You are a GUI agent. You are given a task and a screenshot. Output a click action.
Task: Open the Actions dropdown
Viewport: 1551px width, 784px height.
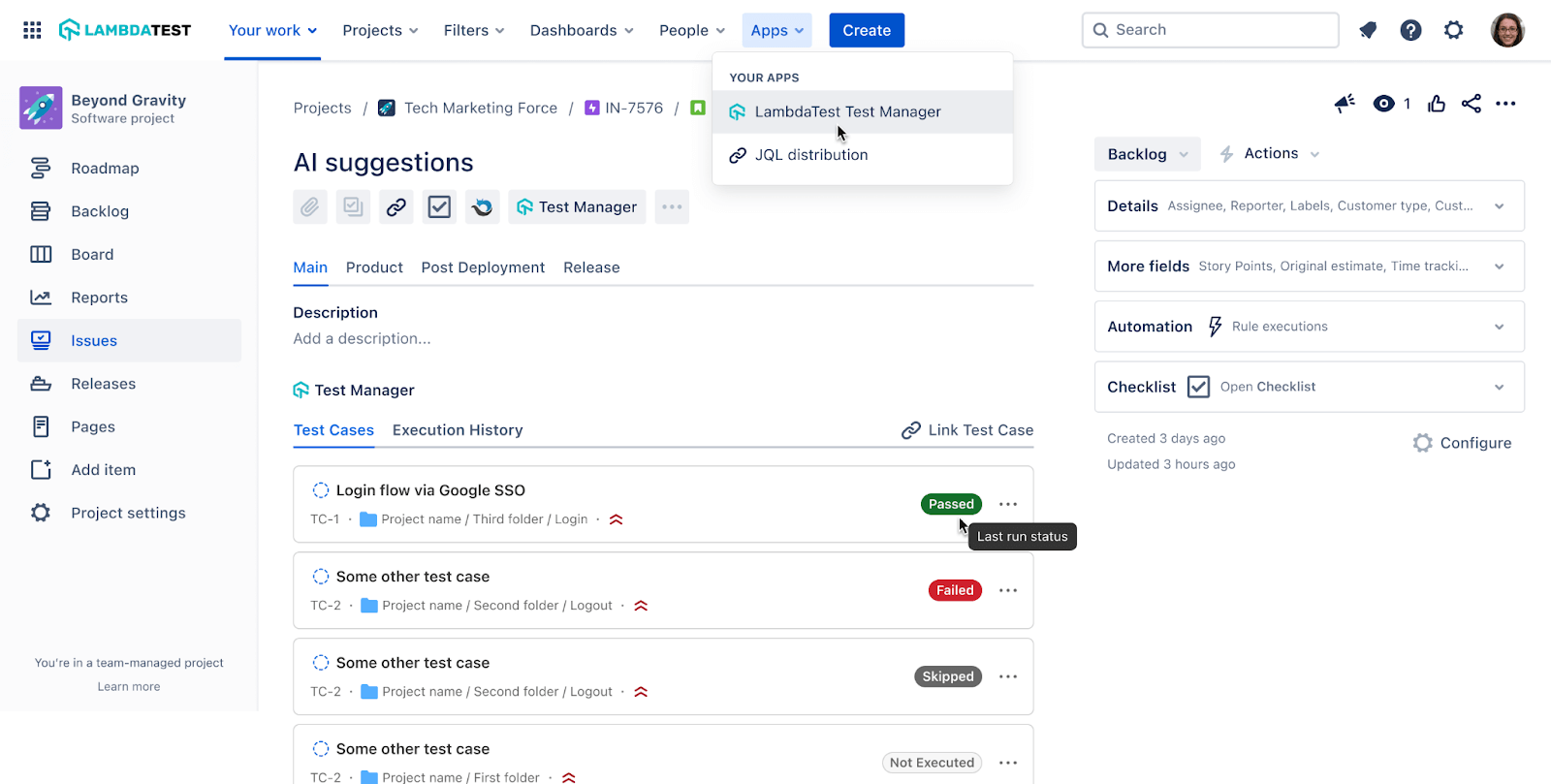click(x=1269, y=154)
